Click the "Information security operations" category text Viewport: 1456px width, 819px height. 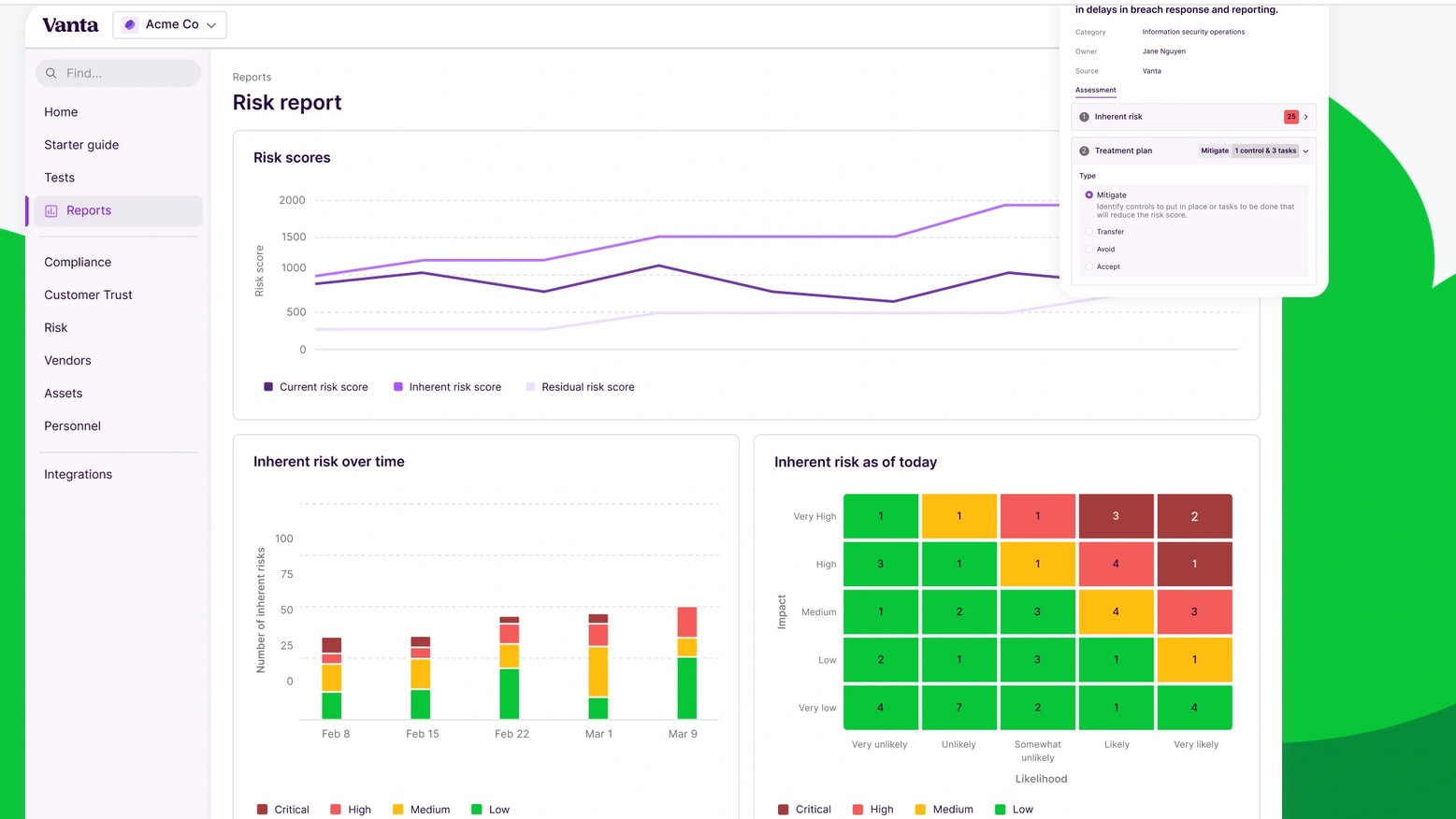[x=1193, y=32]
